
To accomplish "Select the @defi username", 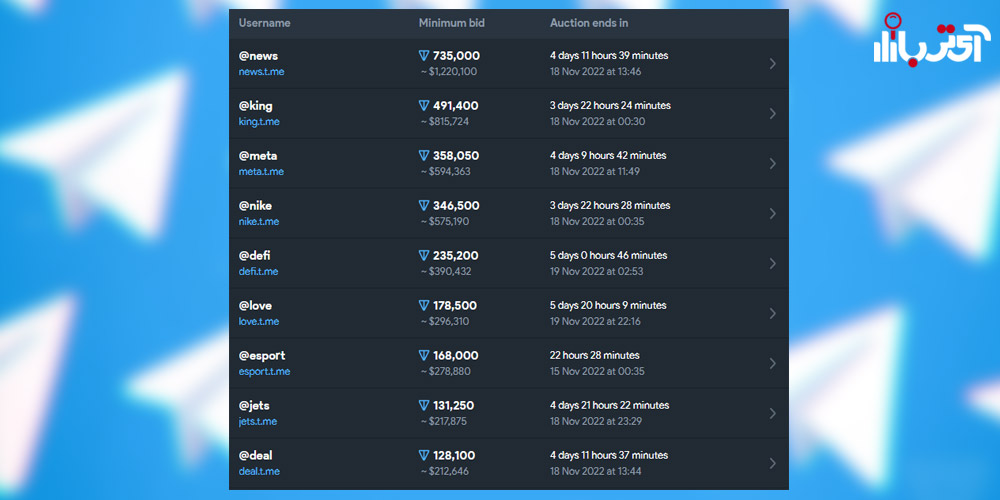I will click(255, 256).
